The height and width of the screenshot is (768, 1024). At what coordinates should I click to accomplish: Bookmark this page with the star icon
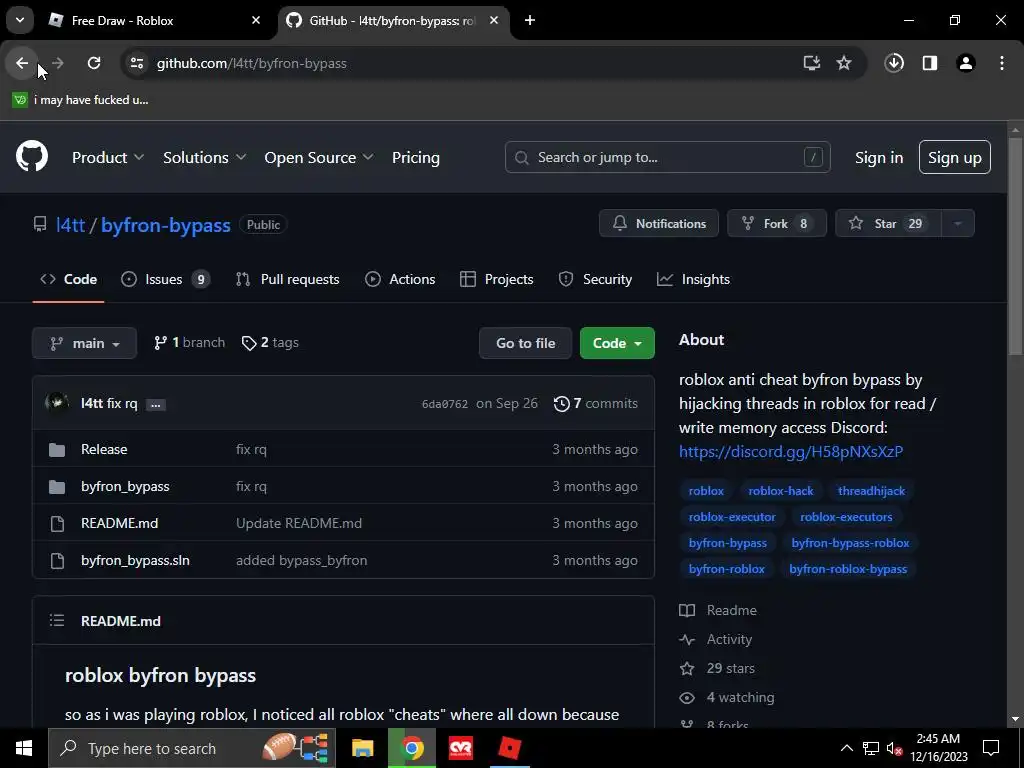844,63
